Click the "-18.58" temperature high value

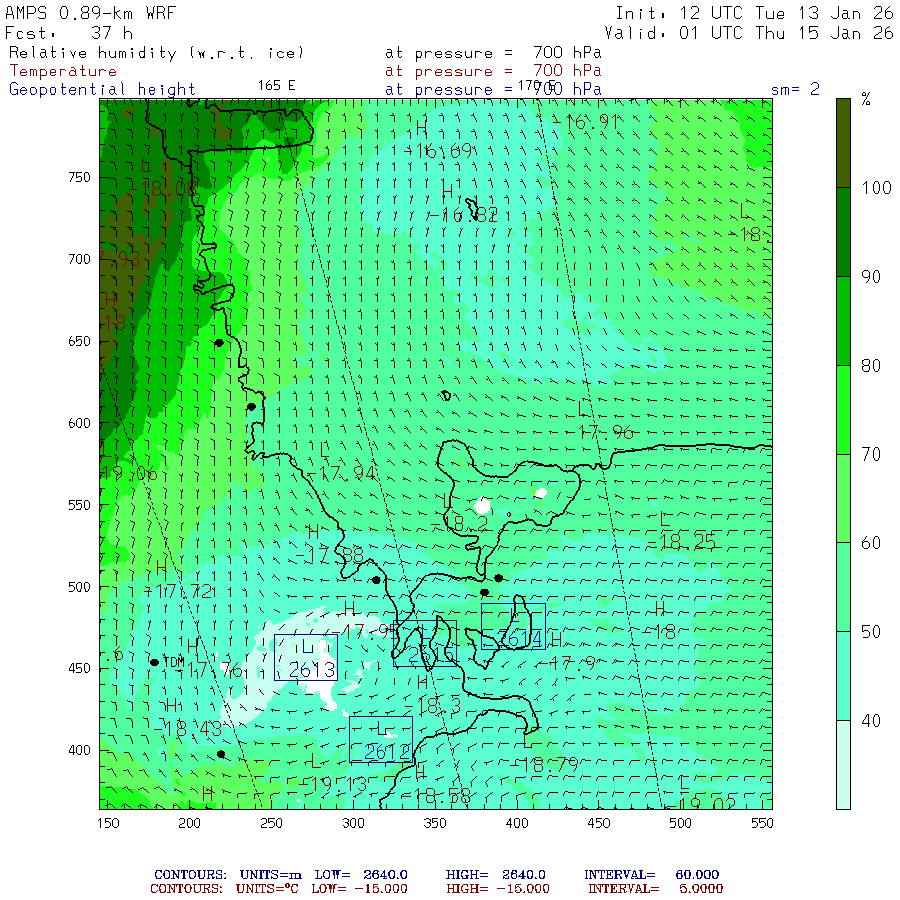pyautogui.click(x=436, y=796)
